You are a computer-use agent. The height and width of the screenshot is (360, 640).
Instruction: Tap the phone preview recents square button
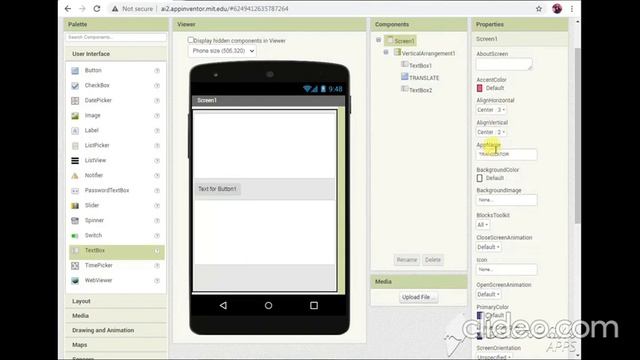click(x=314, y=305)
